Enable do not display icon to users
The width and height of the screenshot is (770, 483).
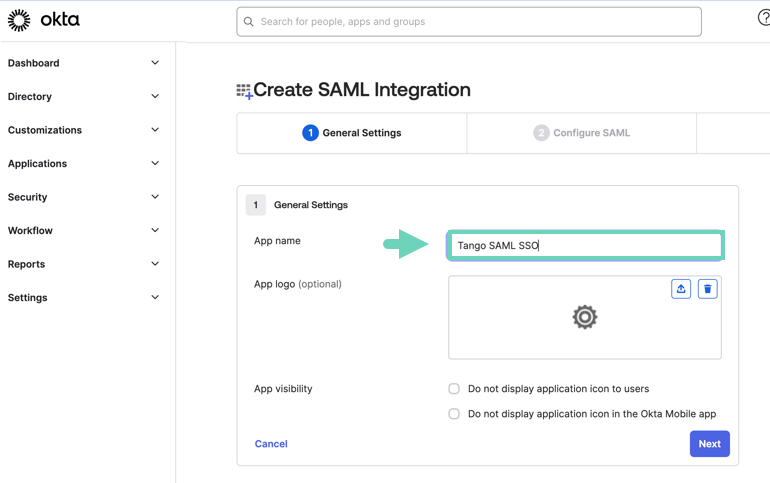(x=454, y=389)
